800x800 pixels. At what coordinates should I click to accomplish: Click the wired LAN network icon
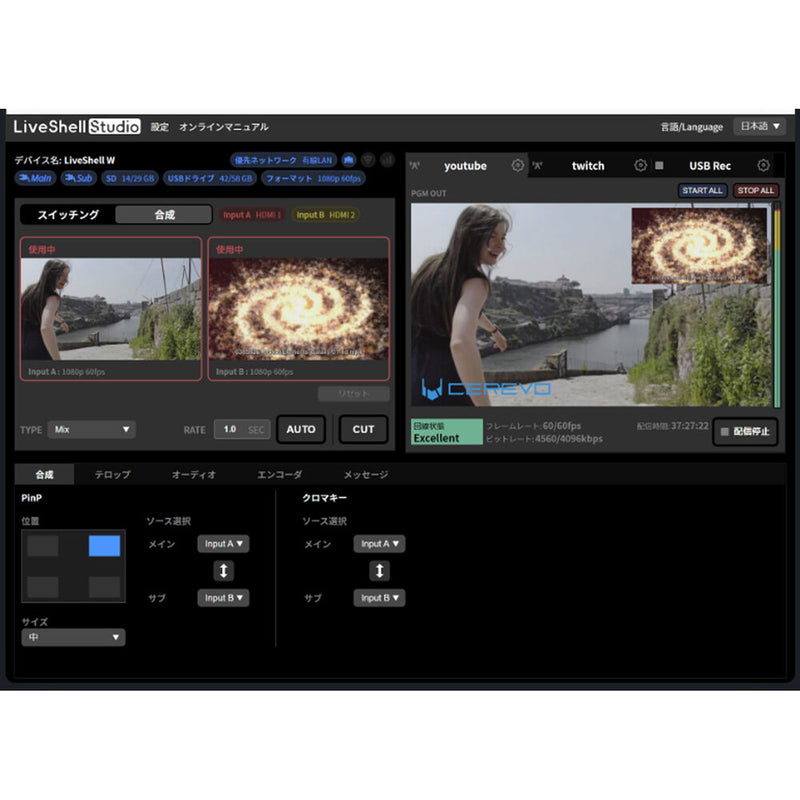[349, 160]
